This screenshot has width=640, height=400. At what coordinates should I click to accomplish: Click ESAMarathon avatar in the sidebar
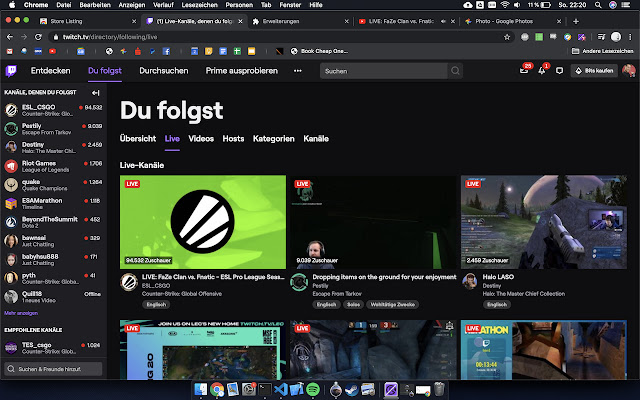point(11,203)
